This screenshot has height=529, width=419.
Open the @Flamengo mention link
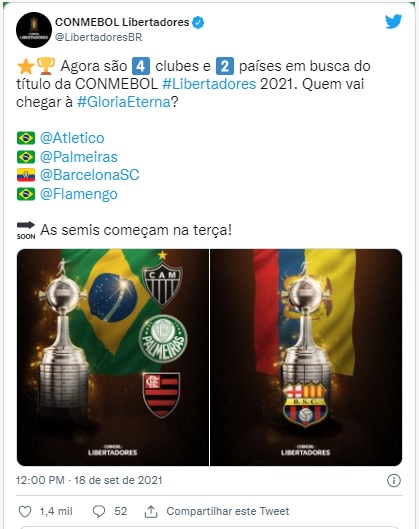[79, 194]
